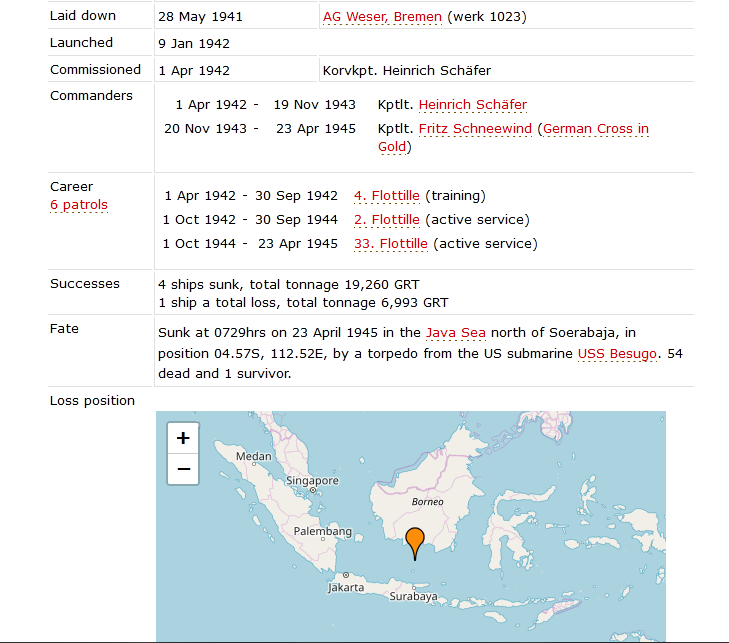Click the Launched row label
This screenshot has width=729, height=643.
(x=81, y=43)
